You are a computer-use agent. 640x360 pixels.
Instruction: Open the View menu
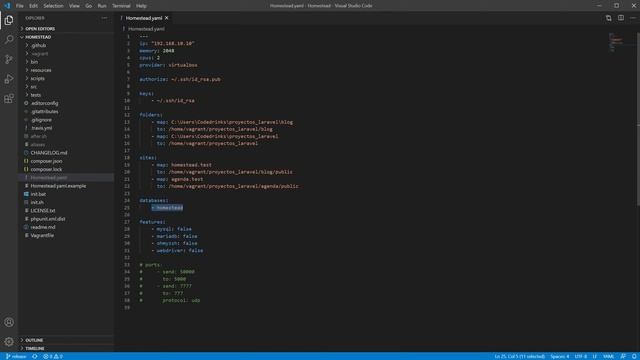(x=74, y=6)
